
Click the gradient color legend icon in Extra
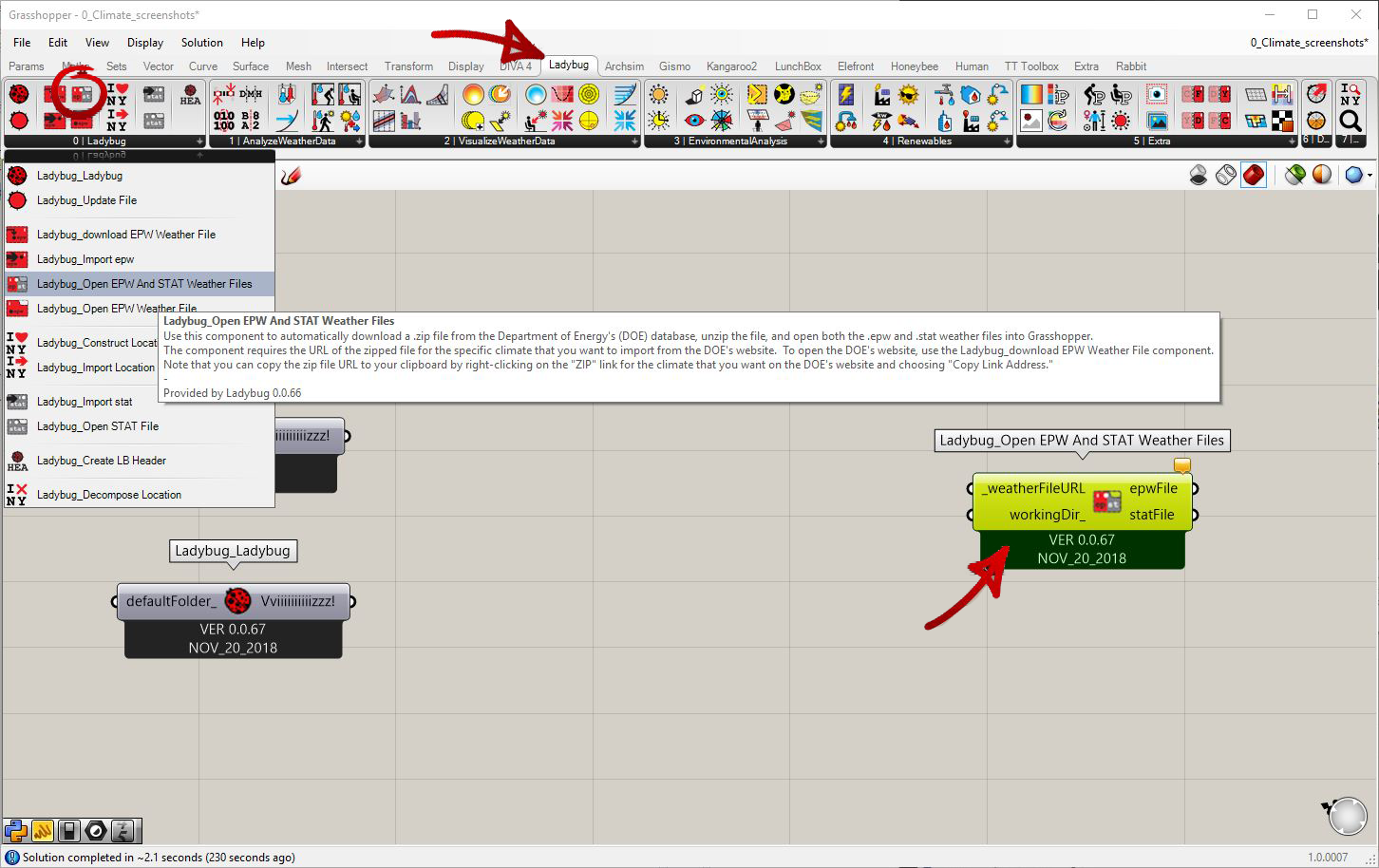(x=1030, y=95)
